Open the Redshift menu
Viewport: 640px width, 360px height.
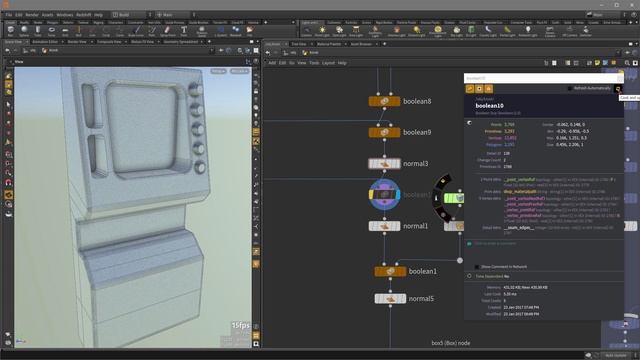click(x=83, y=15)
